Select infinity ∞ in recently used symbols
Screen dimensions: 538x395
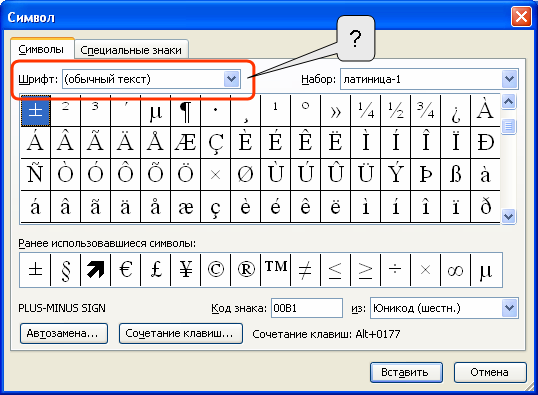(456, 270)
